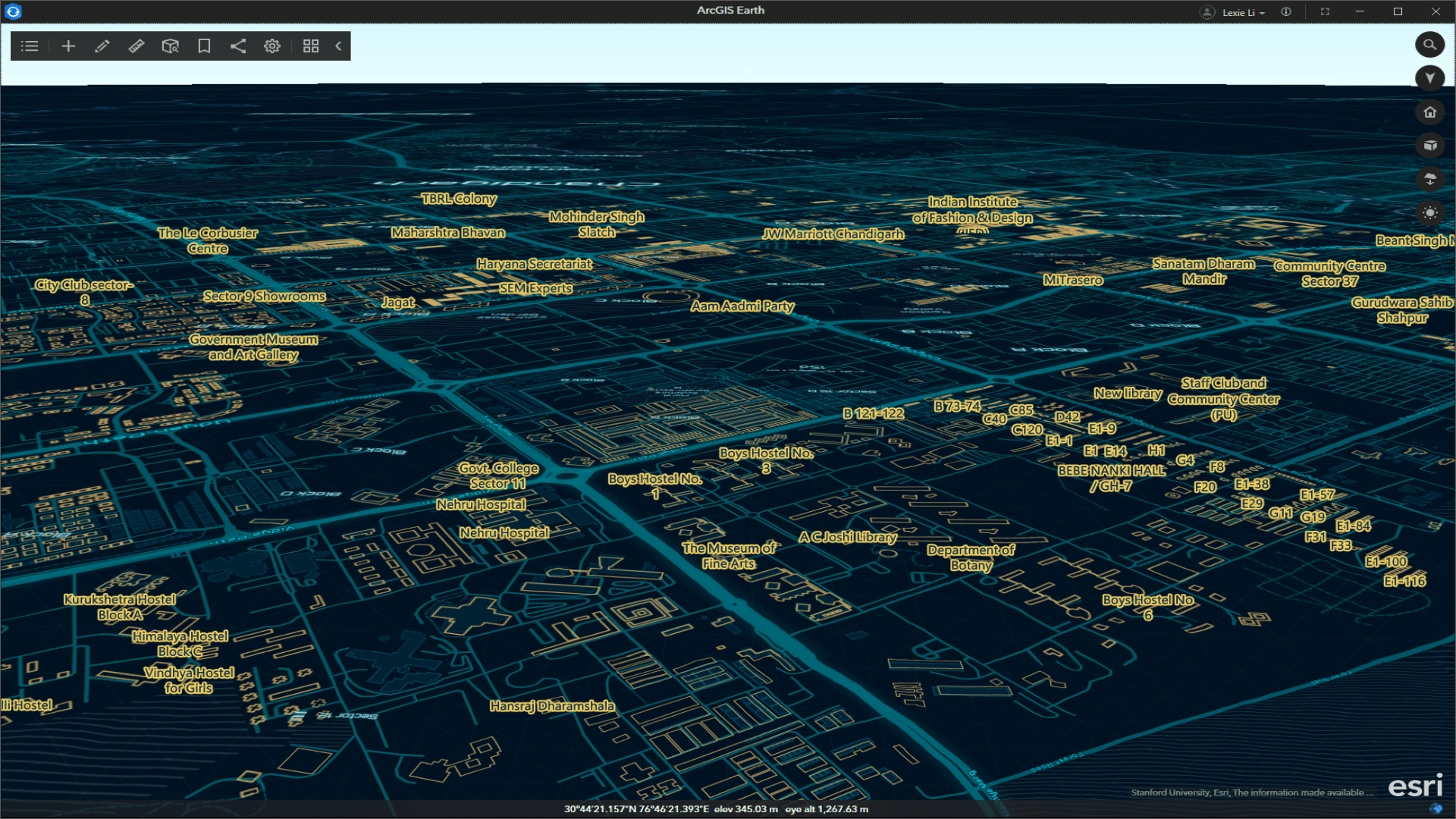Viewport: 1456px width, 819px height.
Task: Open the Bookmarks panel
Action: tap(203, 45)
